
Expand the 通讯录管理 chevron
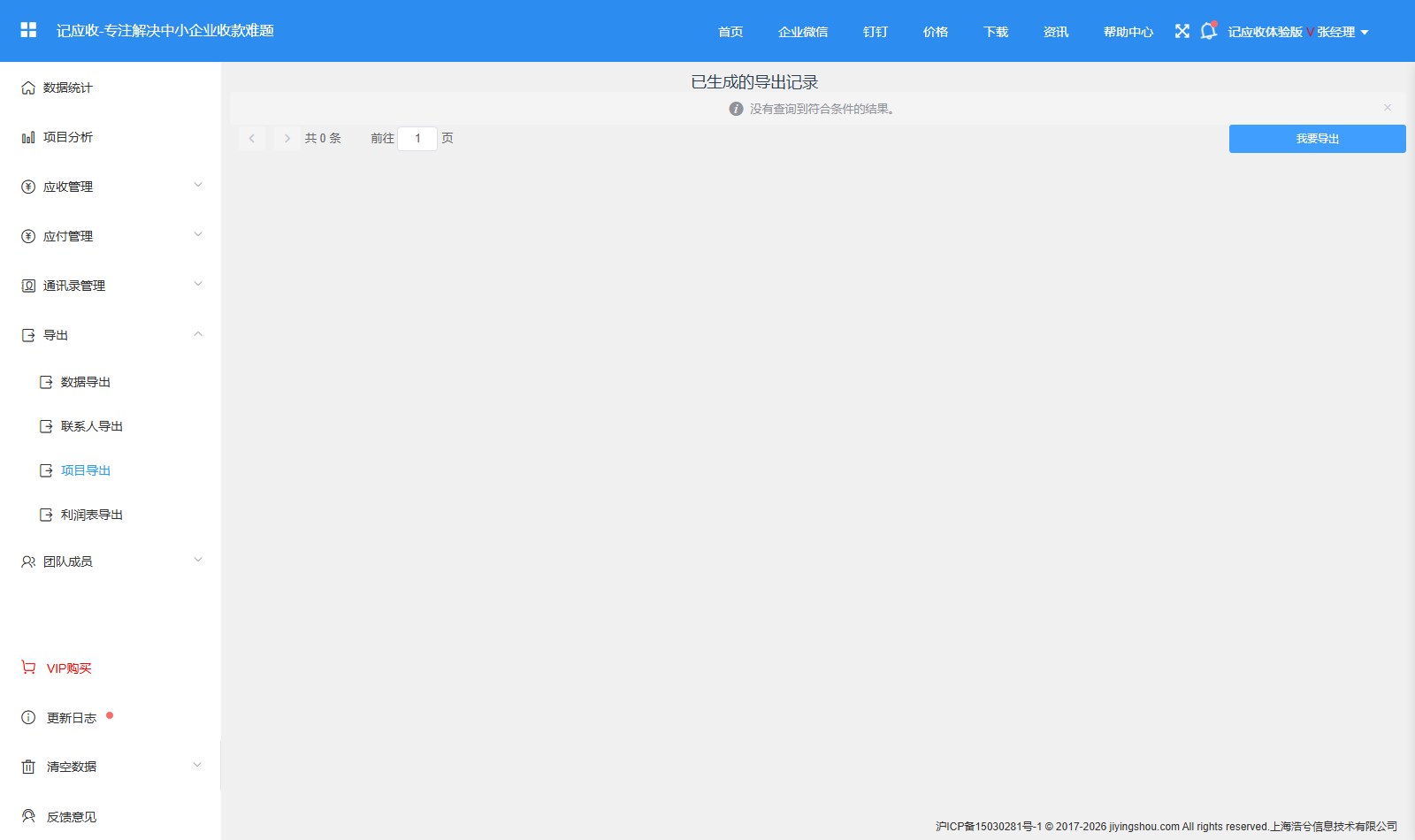click(198, 284)
